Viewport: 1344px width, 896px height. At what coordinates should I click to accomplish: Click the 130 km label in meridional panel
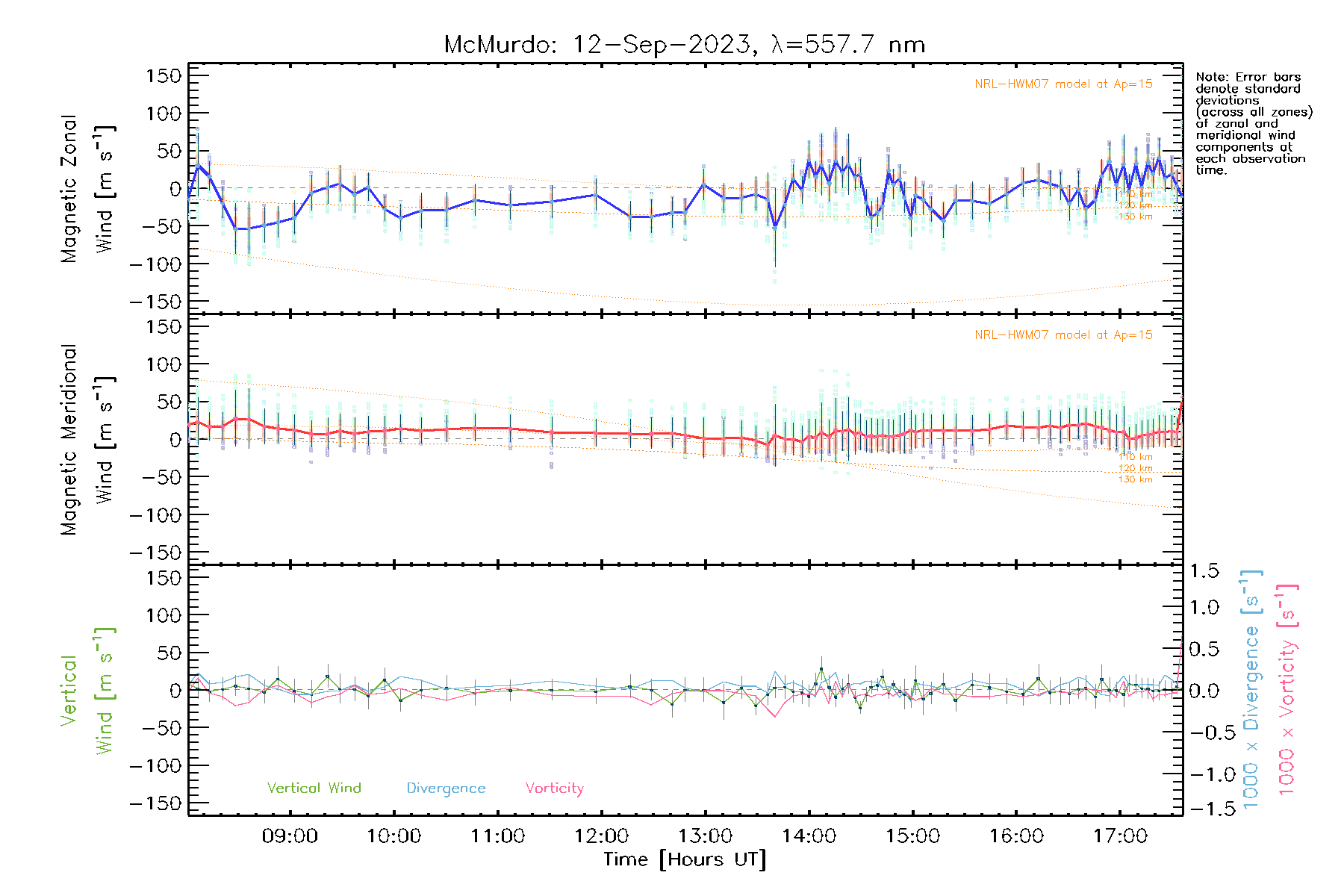(1135, 479)
